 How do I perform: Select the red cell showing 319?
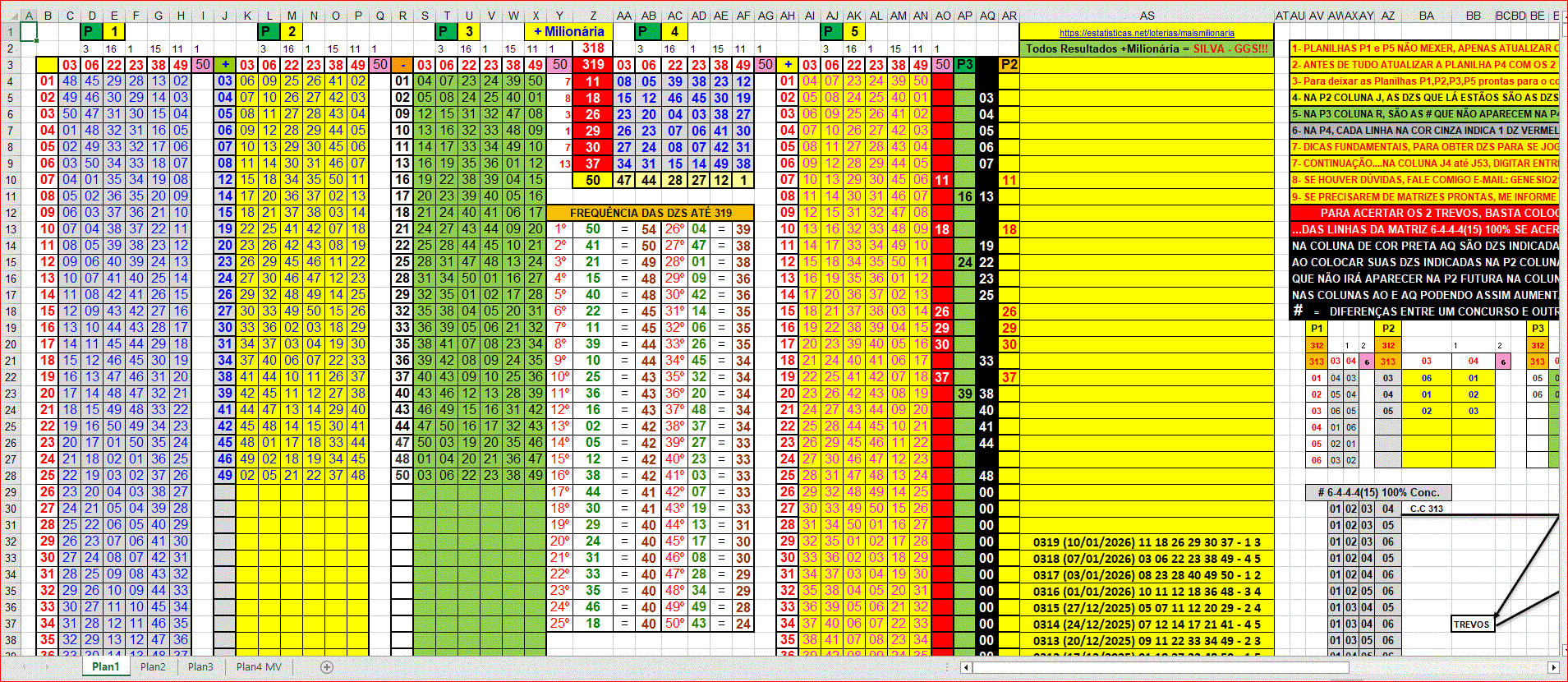[x=593, y=65]
